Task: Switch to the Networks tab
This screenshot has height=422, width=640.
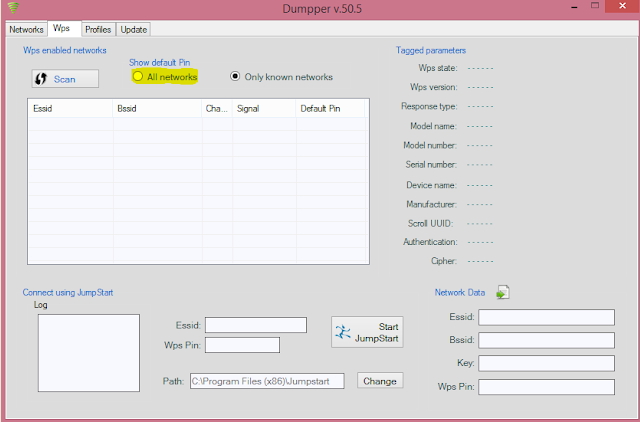Action: pyautogui.click(x=26, y=29)
